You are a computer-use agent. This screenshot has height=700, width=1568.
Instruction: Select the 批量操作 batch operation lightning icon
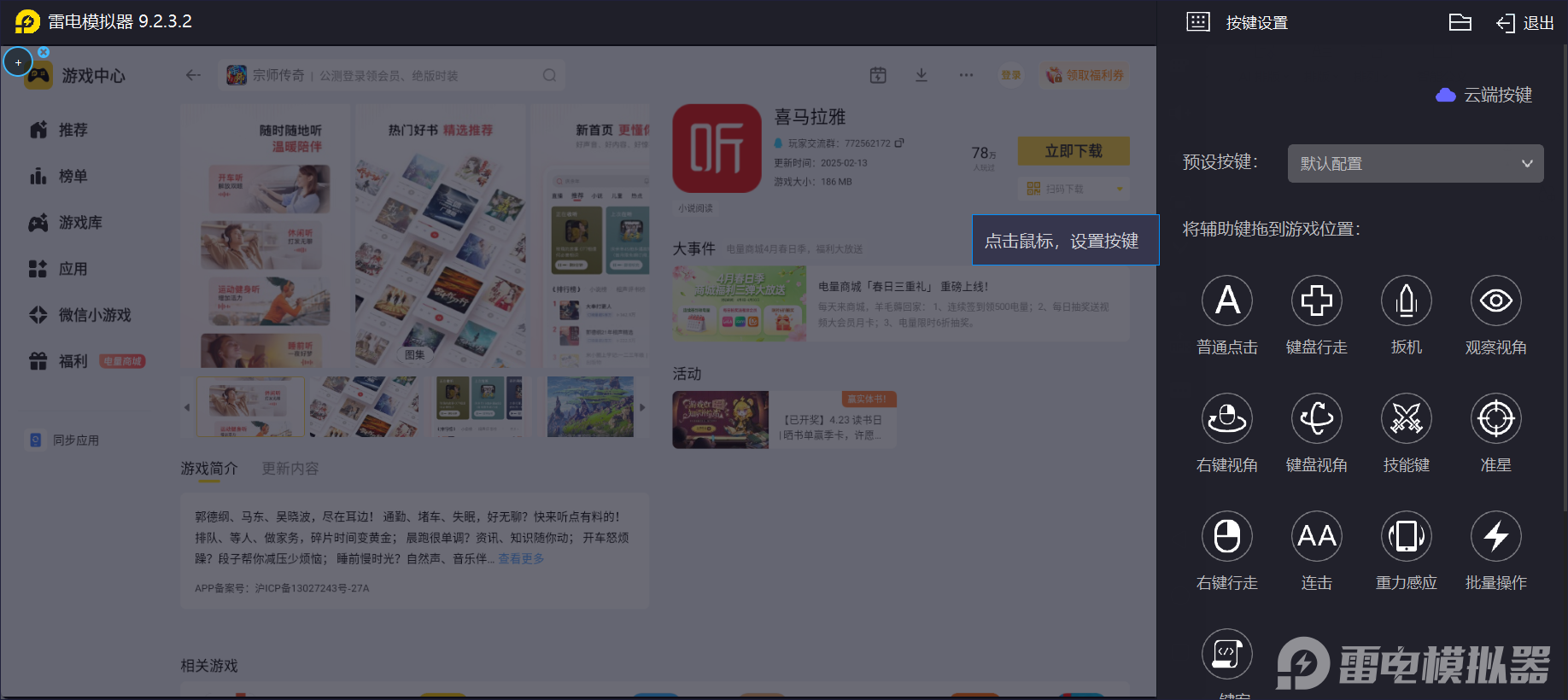[1495, 536]
